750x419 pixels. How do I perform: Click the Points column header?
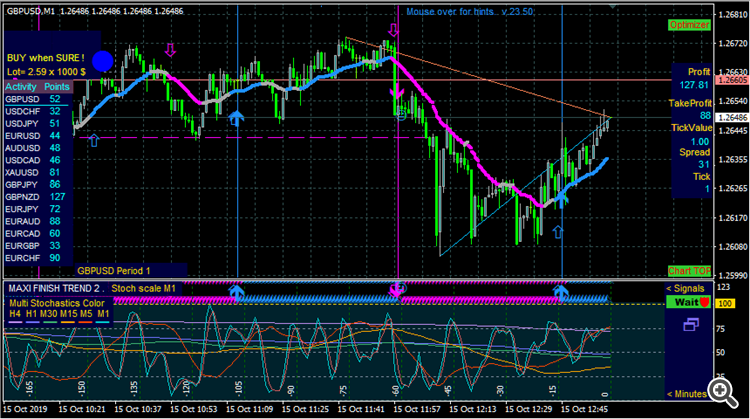[x=57, y=87]
